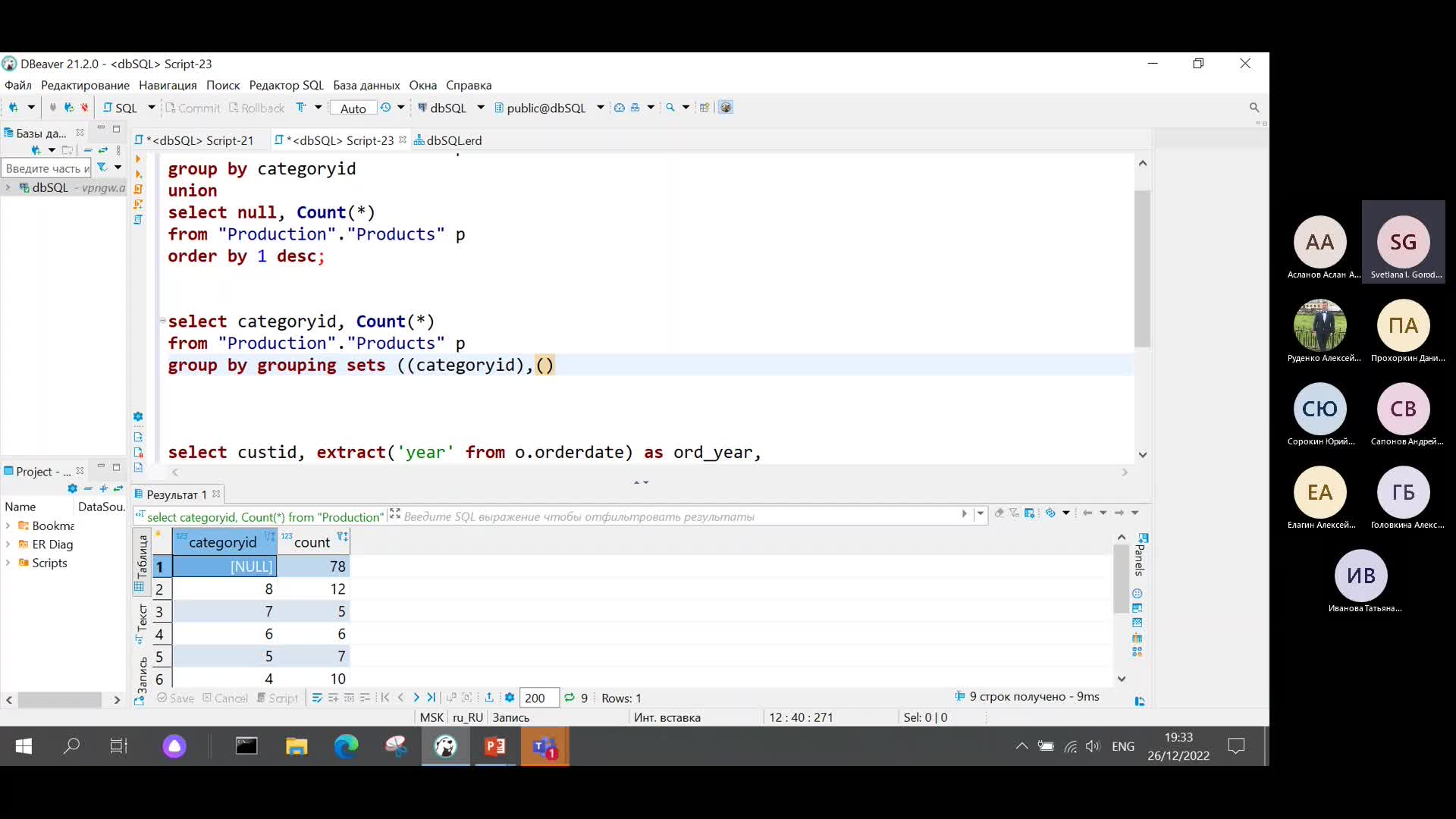
Task: Open the Файл menu
Action: [x=18, y=85]
